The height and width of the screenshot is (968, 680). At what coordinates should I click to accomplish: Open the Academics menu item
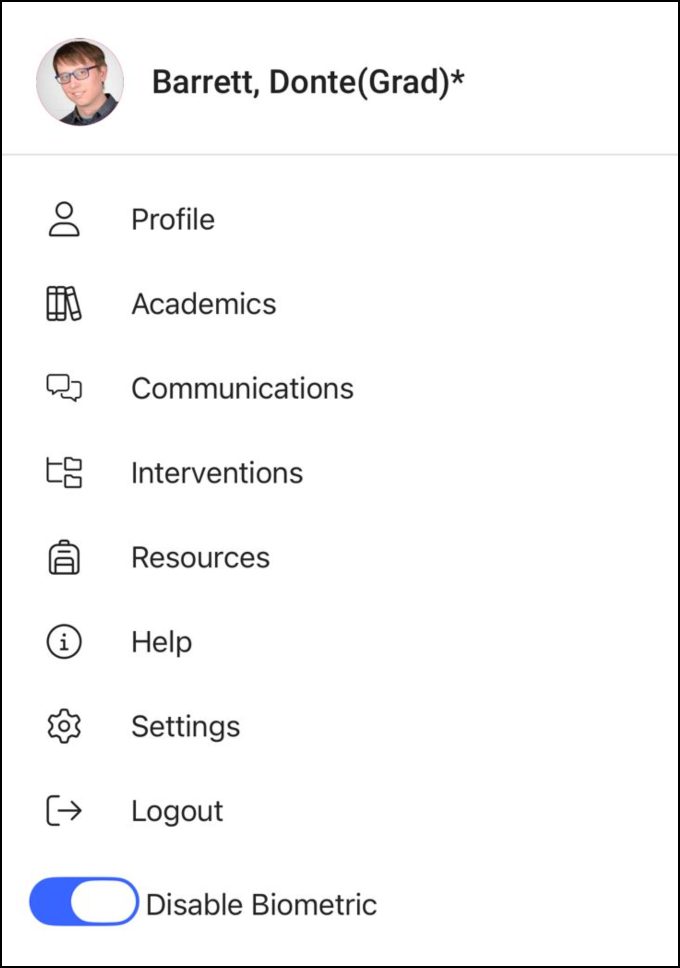[204, 304]
